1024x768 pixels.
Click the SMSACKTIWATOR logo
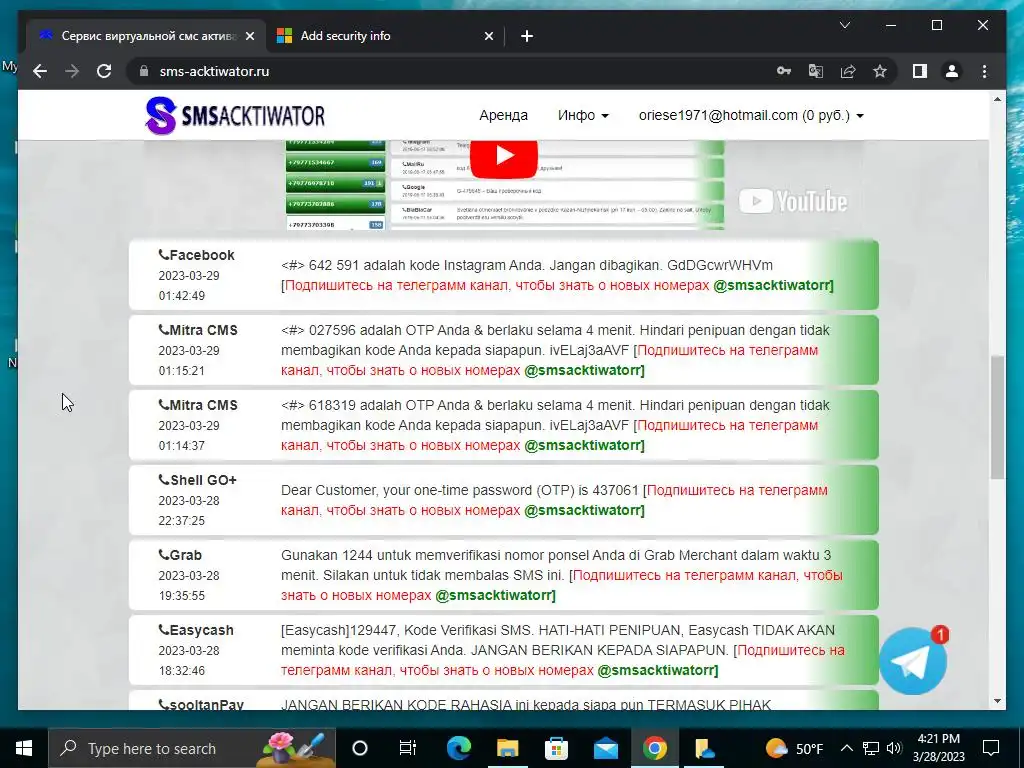(234, 116)
